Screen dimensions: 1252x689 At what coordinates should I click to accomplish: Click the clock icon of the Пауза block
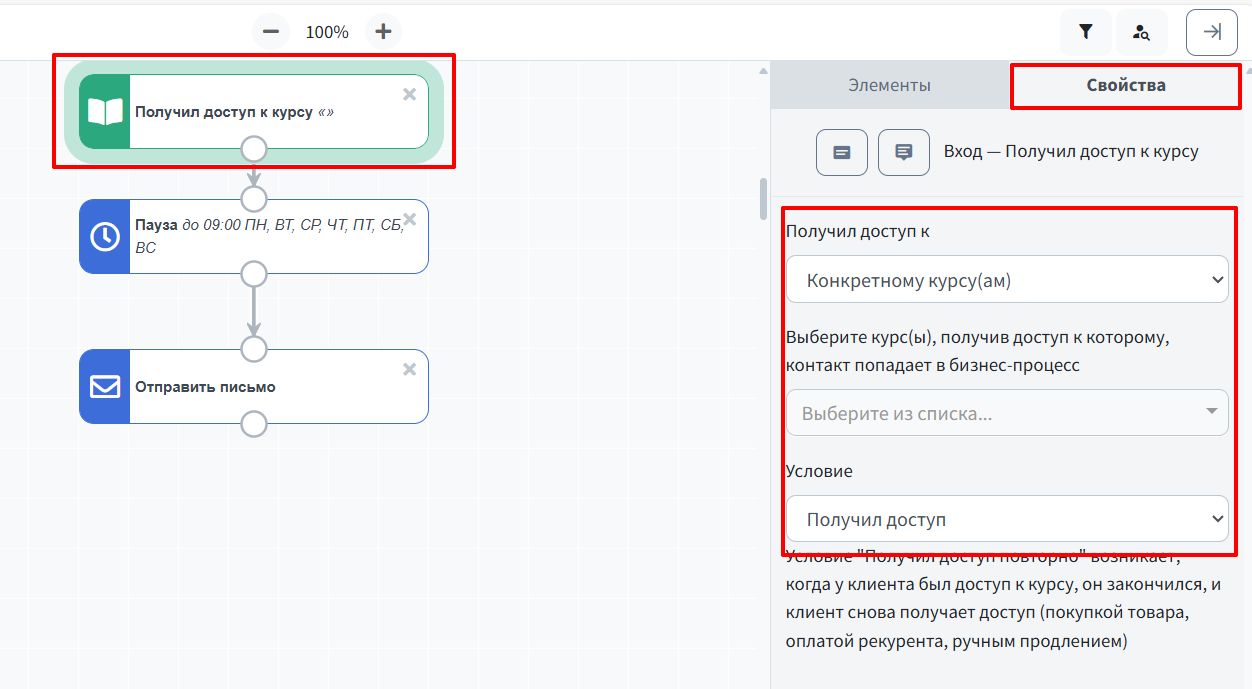point(105,236)
